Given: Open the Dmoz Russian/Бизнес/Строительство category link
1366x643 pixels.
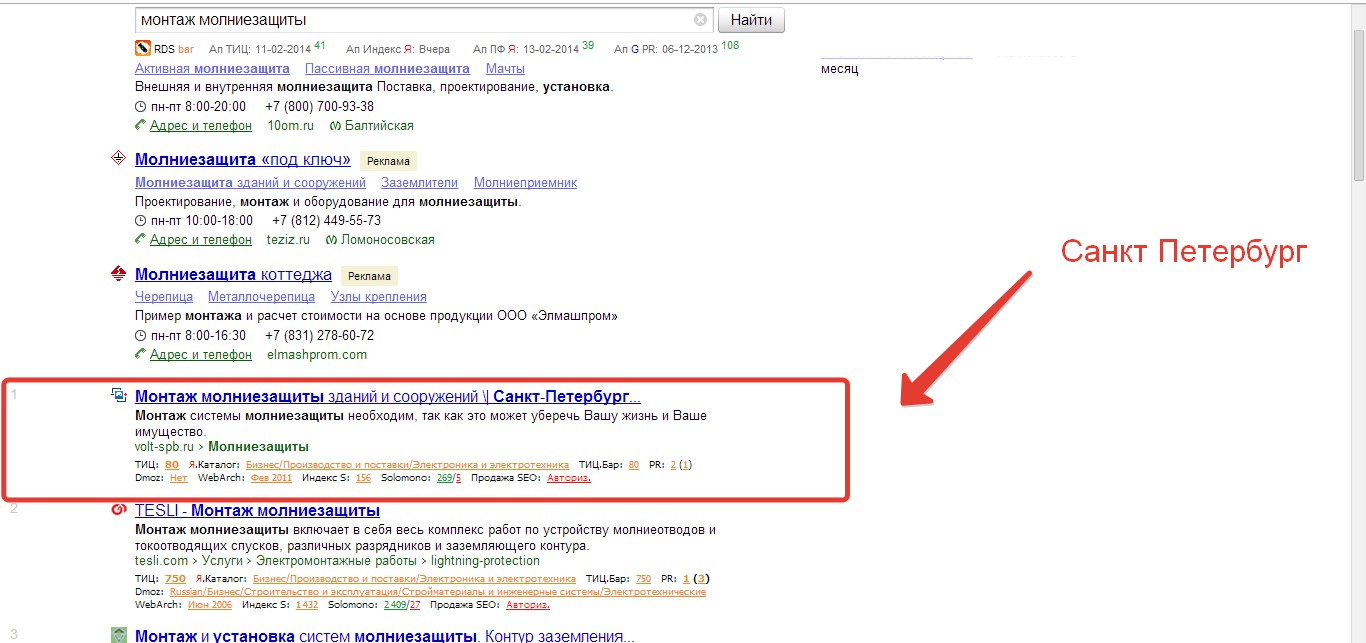Looking at the screenshot, I should tap(438, 592).
